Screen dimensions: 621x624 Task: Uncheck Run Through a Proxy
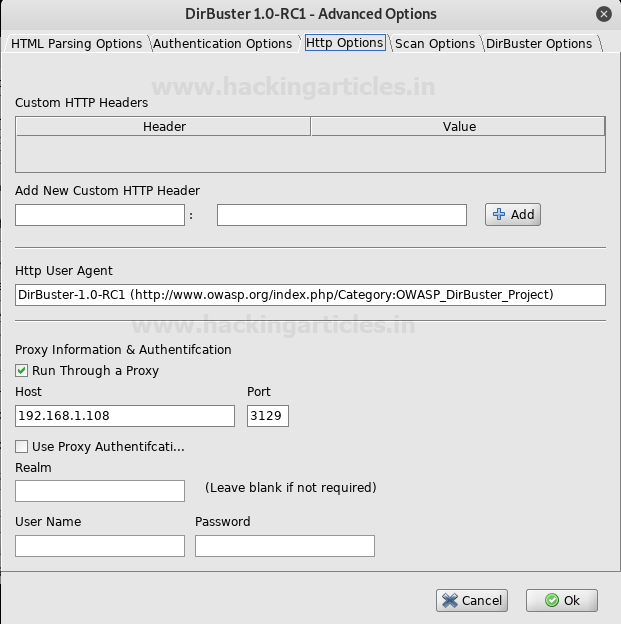21,370
